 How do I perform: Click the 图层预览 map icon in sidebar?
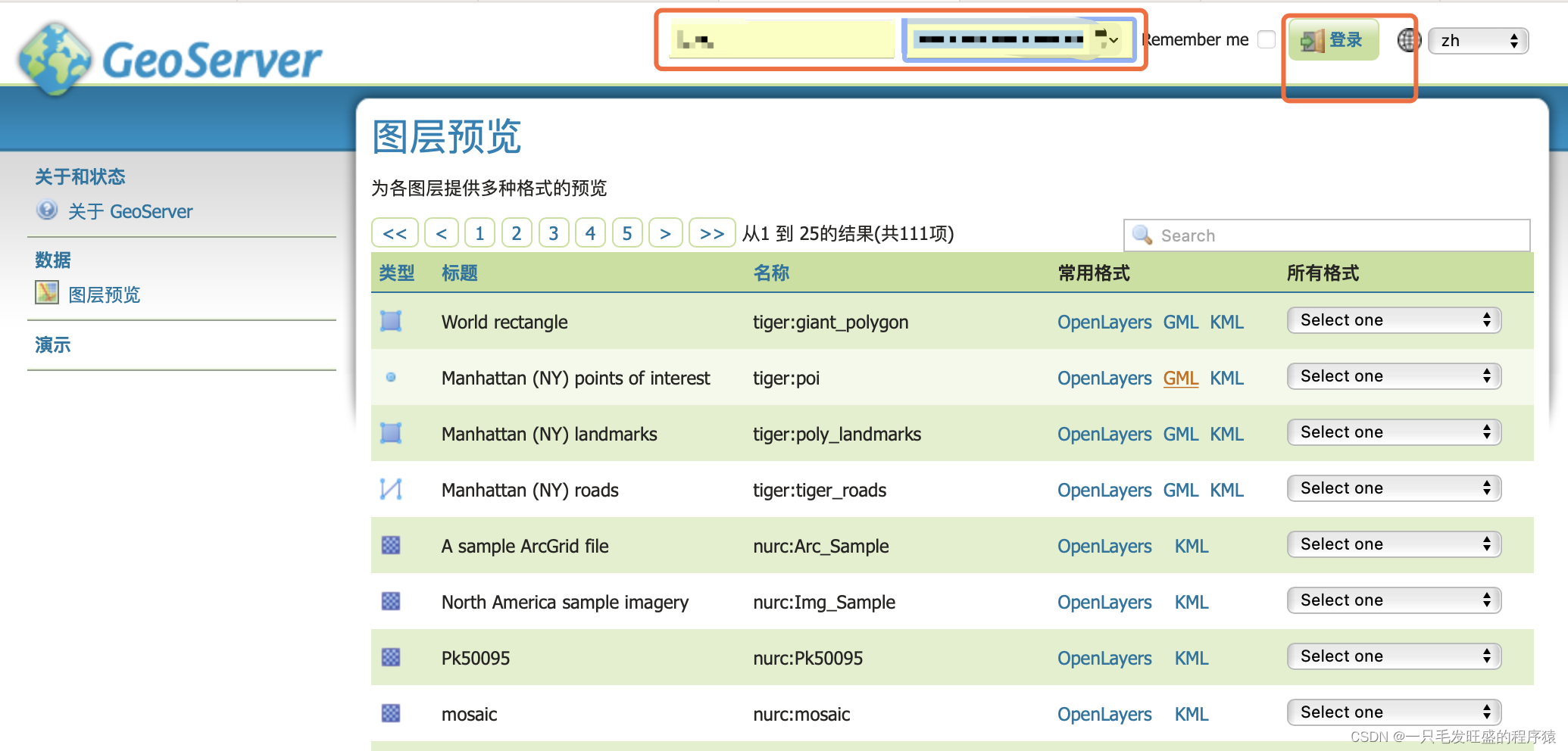(x=46, y=293)
